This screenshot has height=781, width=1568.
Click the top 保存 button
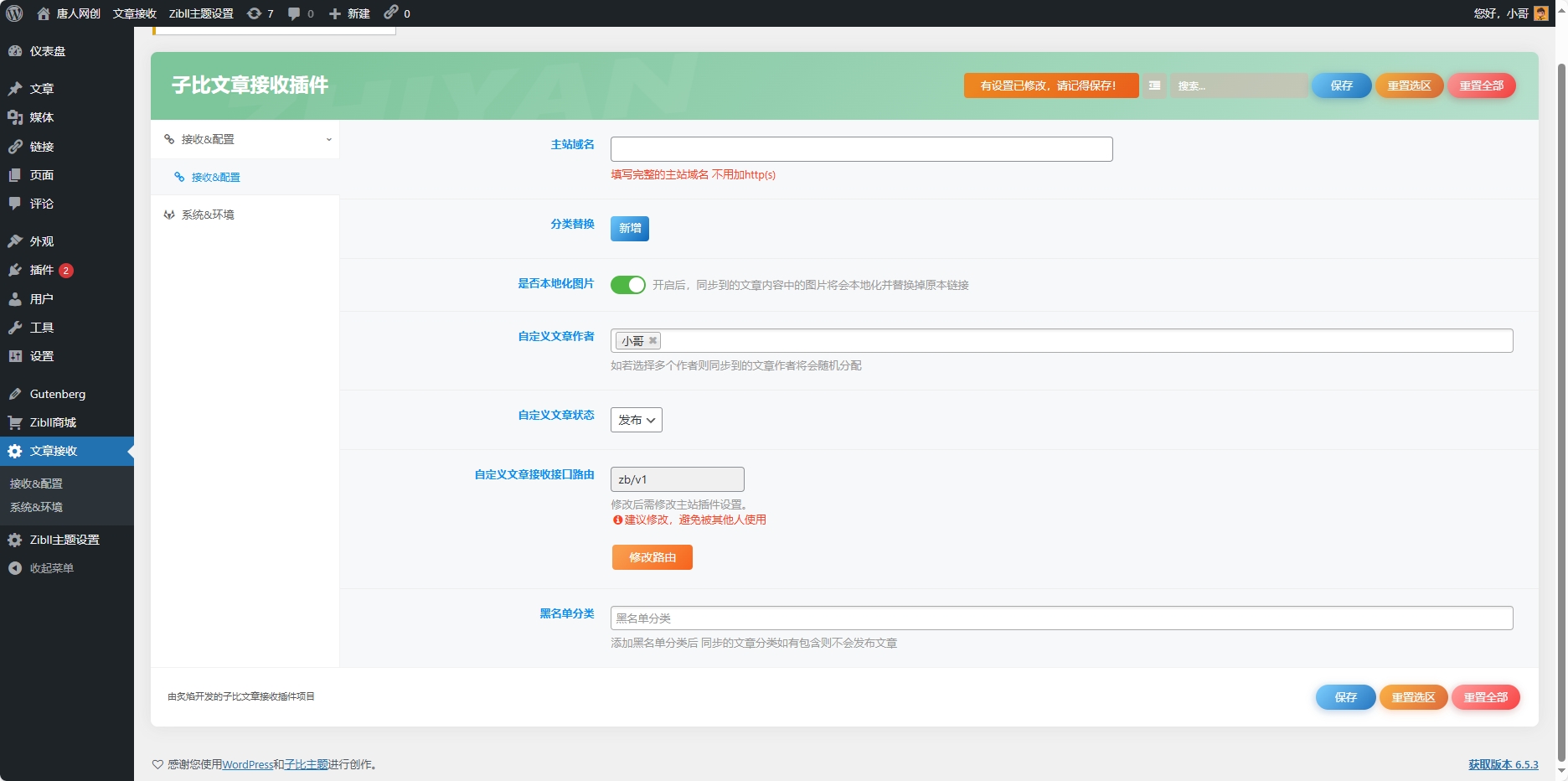click(1341, 85)
